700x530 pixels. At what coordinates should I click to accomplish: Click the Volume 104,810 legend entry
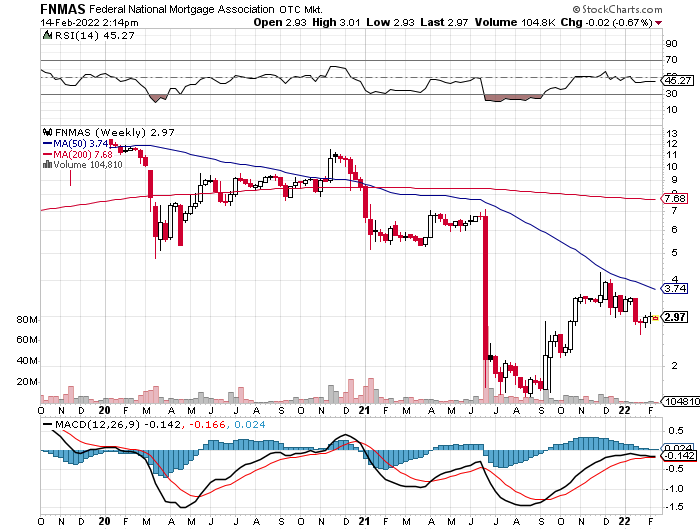point(88,165)
